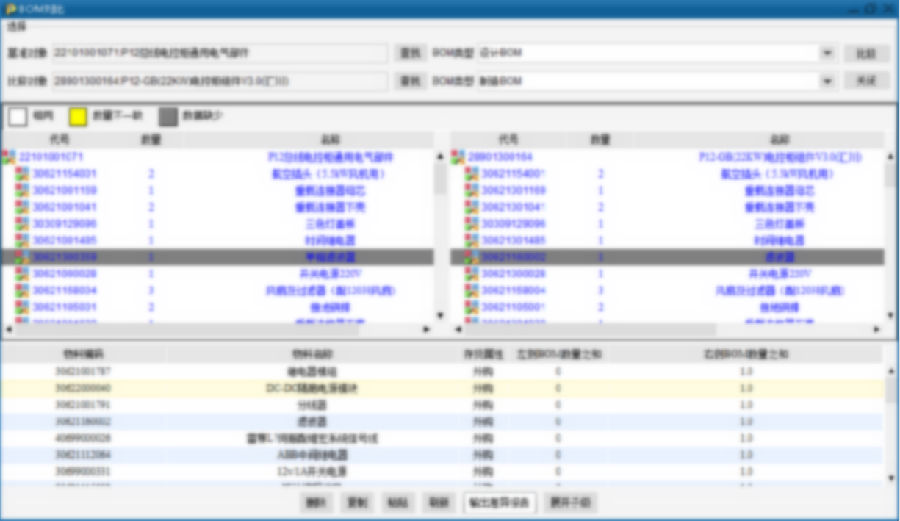
Task: Click 查找 button beside the 比较对象 field
Action: (x=410, y=81)
